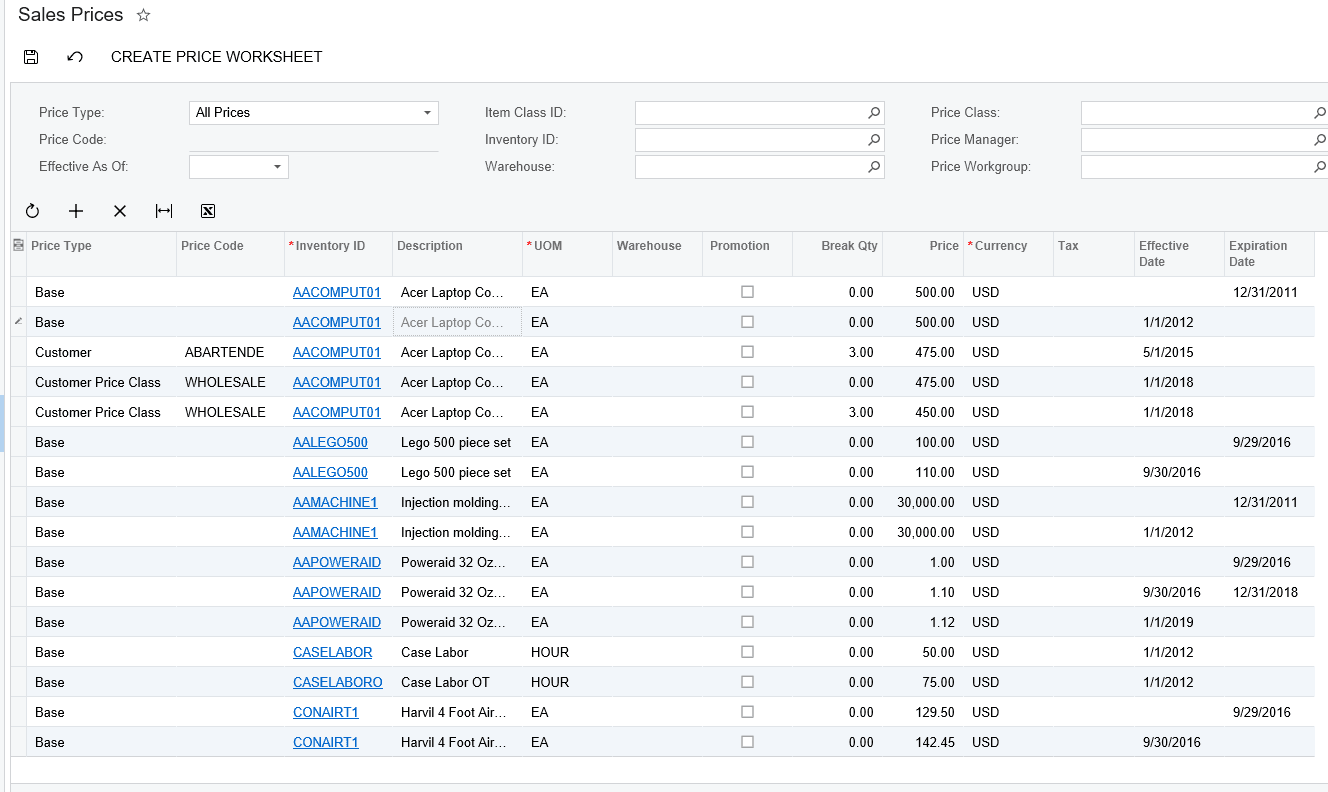Toggle Promotion checkbox for 12/31/2011 AACOMPUT01 row
This screenshot has width=1328, height=792.
(x=747, y=292)
